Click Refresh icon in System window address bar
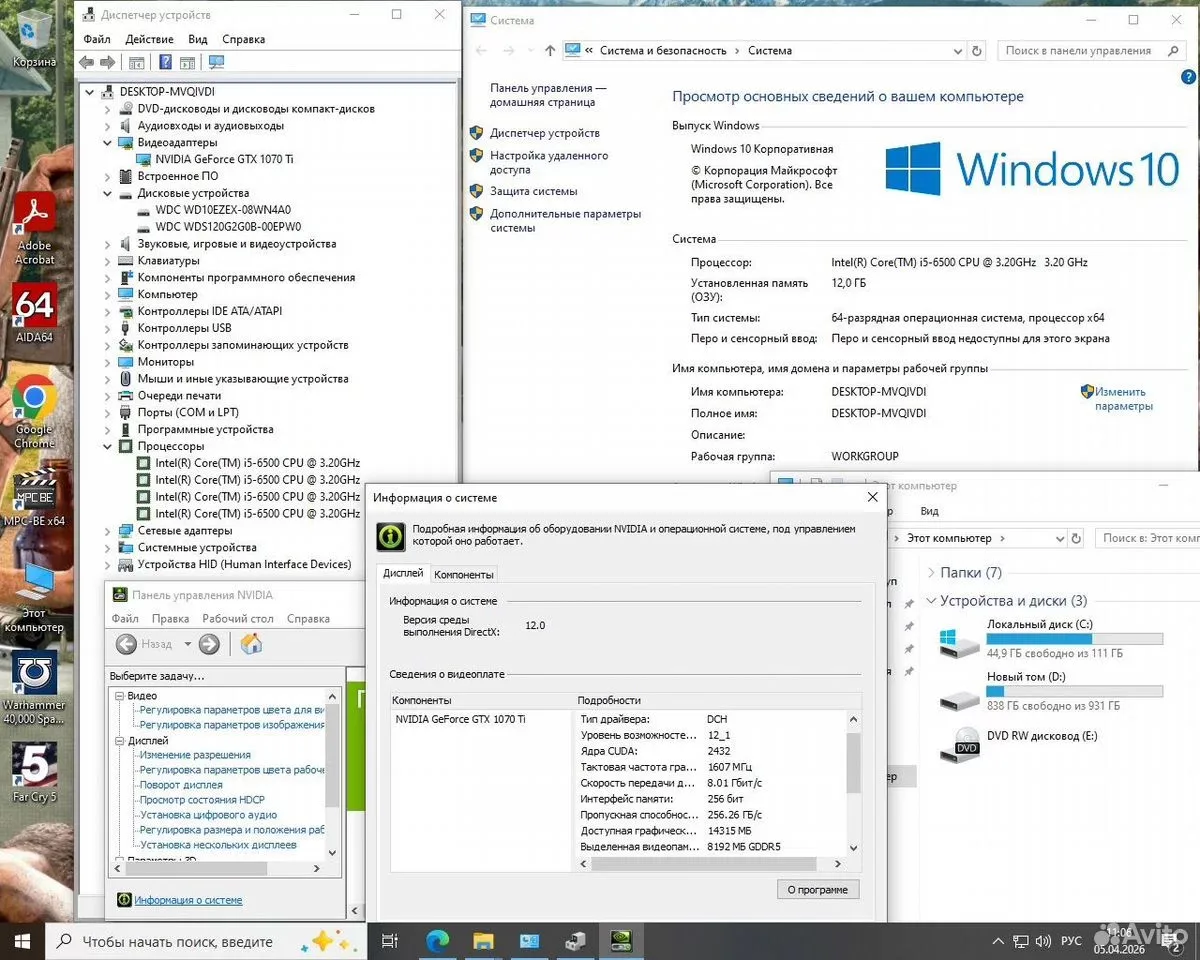1200x960 pixels. tap(977, 50)
